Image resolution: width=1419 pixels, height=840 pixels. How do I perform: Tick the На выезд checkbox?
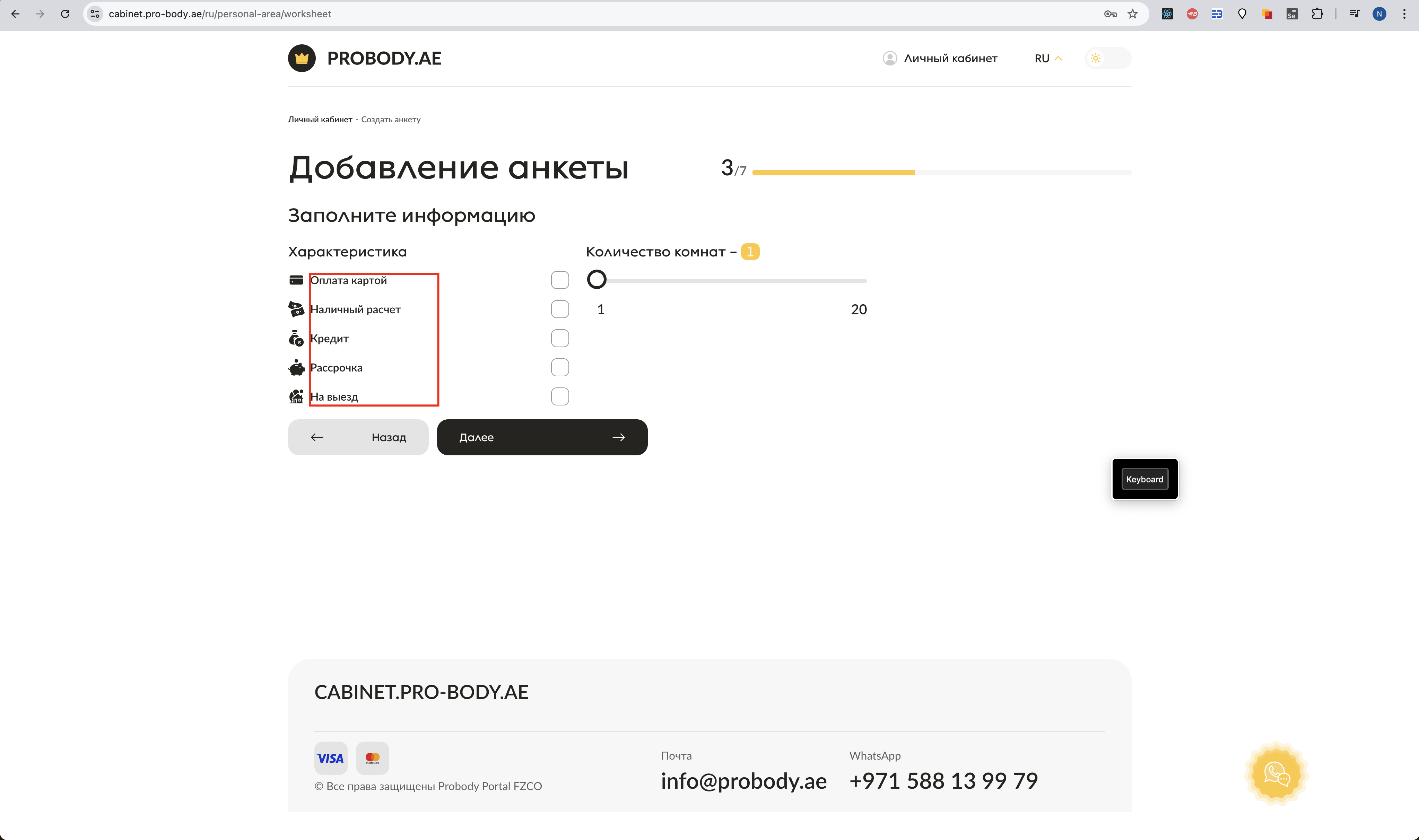[560, 396]
